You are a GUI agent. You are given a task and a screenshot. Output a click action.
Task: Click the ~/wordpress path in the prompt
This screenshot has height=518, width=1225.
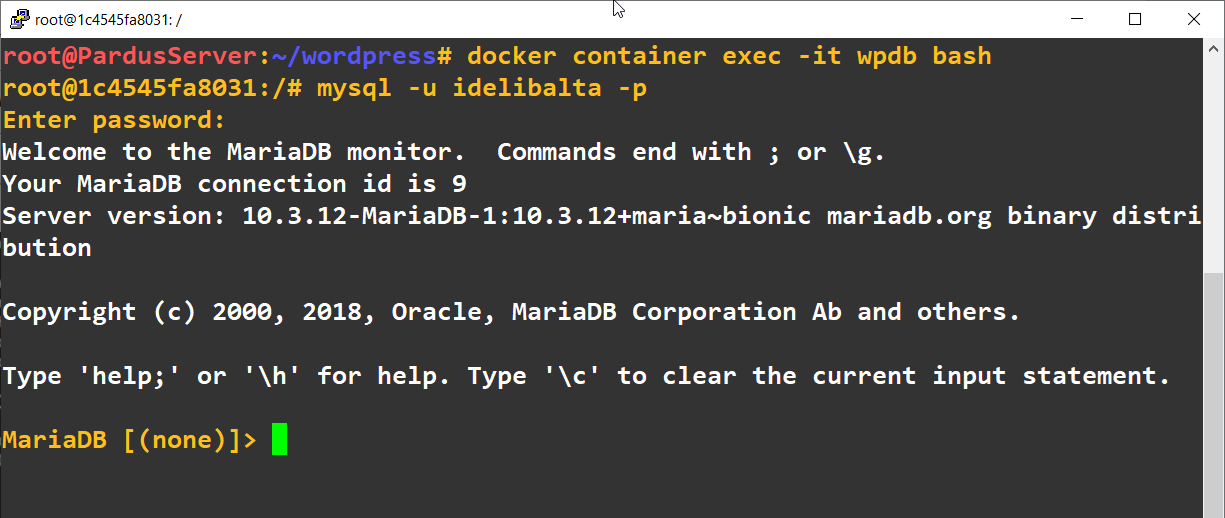[355, 56]
